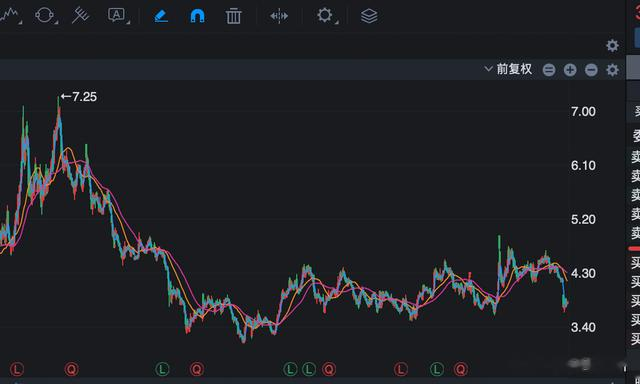Click the first green L event marker
Image resolution: width=640 pixels, height=384 pixels.
(x=162, y=369)
